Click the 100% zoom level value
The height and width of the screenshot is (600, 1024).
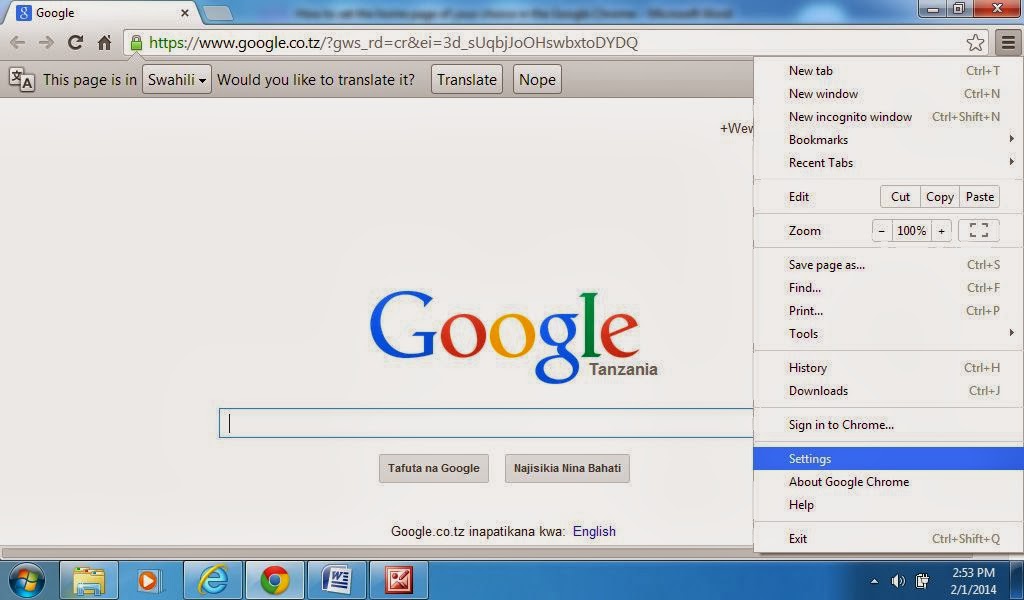point(911,230)
